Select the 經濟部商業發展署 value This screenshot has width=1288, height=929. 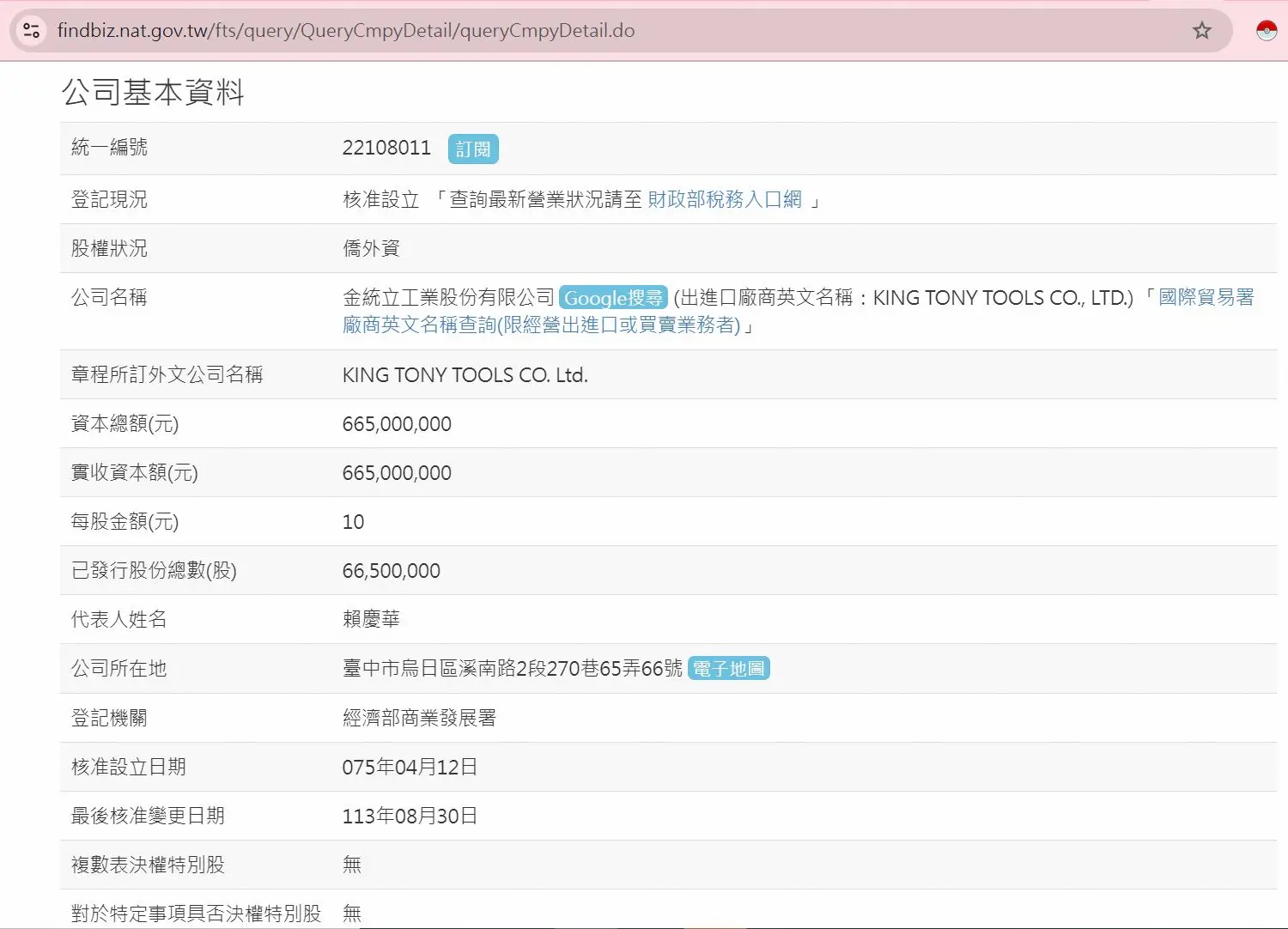(420, 718)
